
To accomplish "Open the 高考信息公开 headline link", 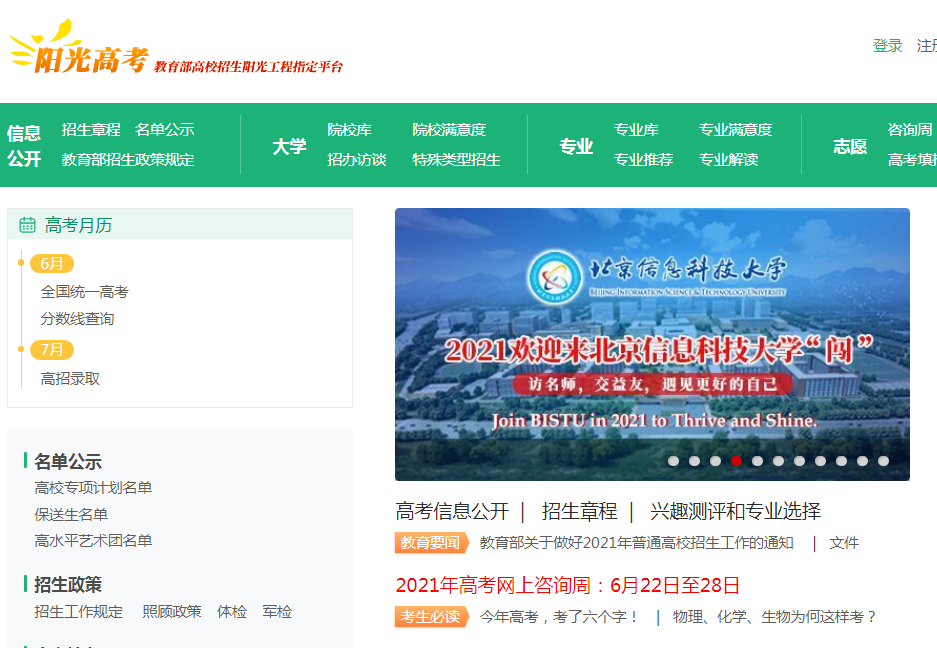I will (452, 511).
